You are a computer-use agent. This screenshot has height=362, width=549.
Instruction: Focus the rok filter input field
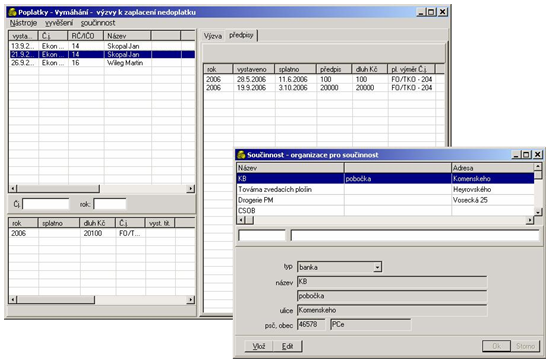[110, 204]
